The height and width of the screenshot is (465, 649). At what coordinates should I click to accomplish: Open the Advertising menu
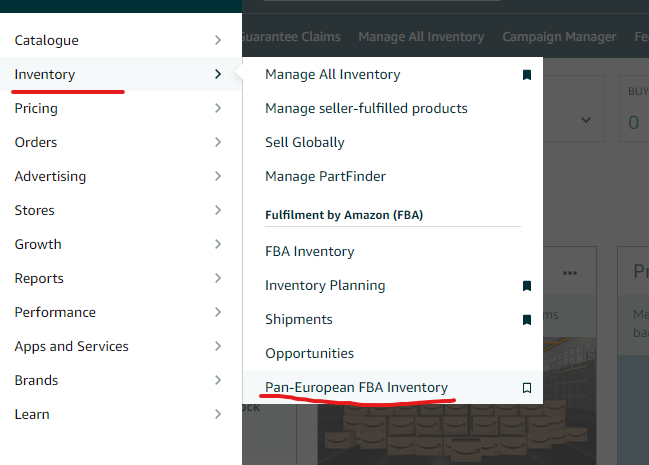[x=50, y=177]
